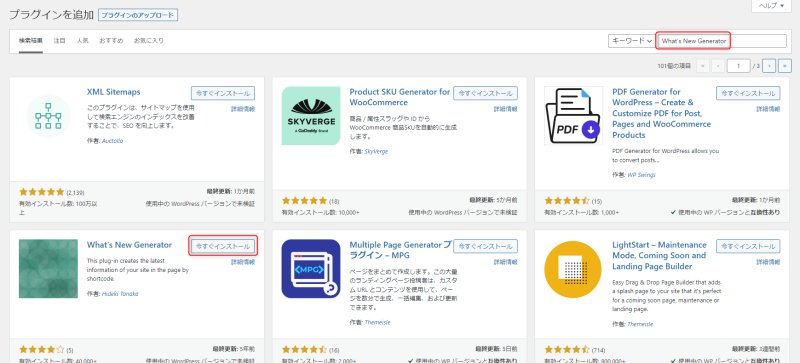Open 詳細情報 for XML Sitemaps
The image size is (800, 363).
243,109
